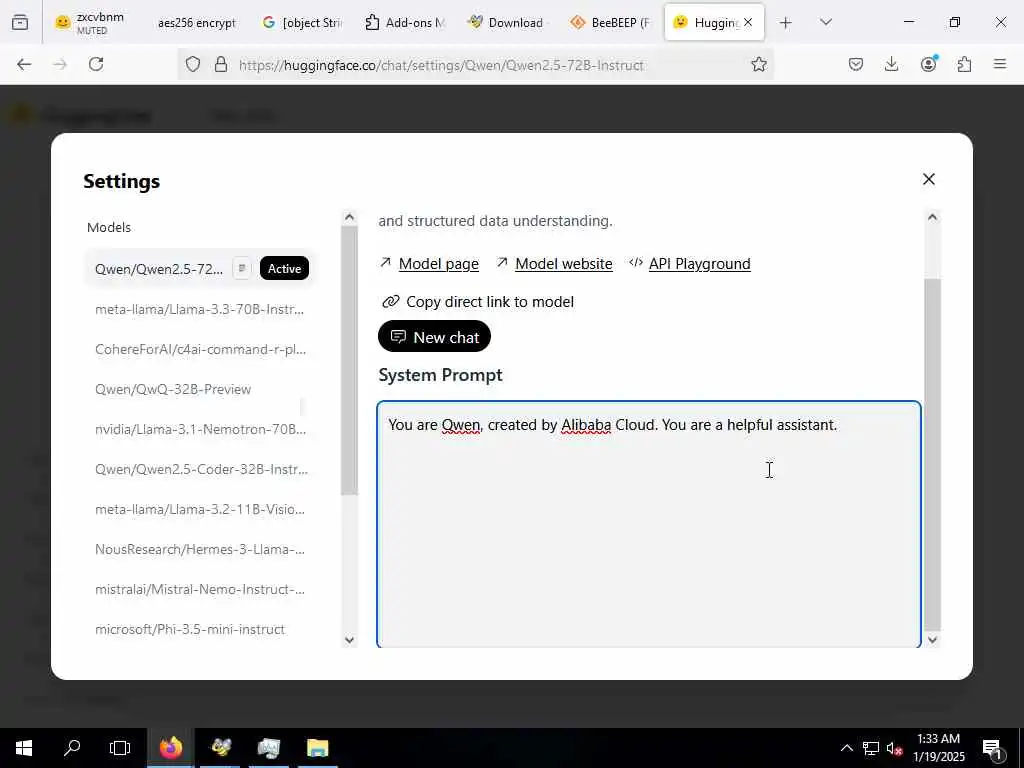Screen dimensions: 1024x768
Task: Open Firefox View icon in tab bar
Action: pos(20,22)
